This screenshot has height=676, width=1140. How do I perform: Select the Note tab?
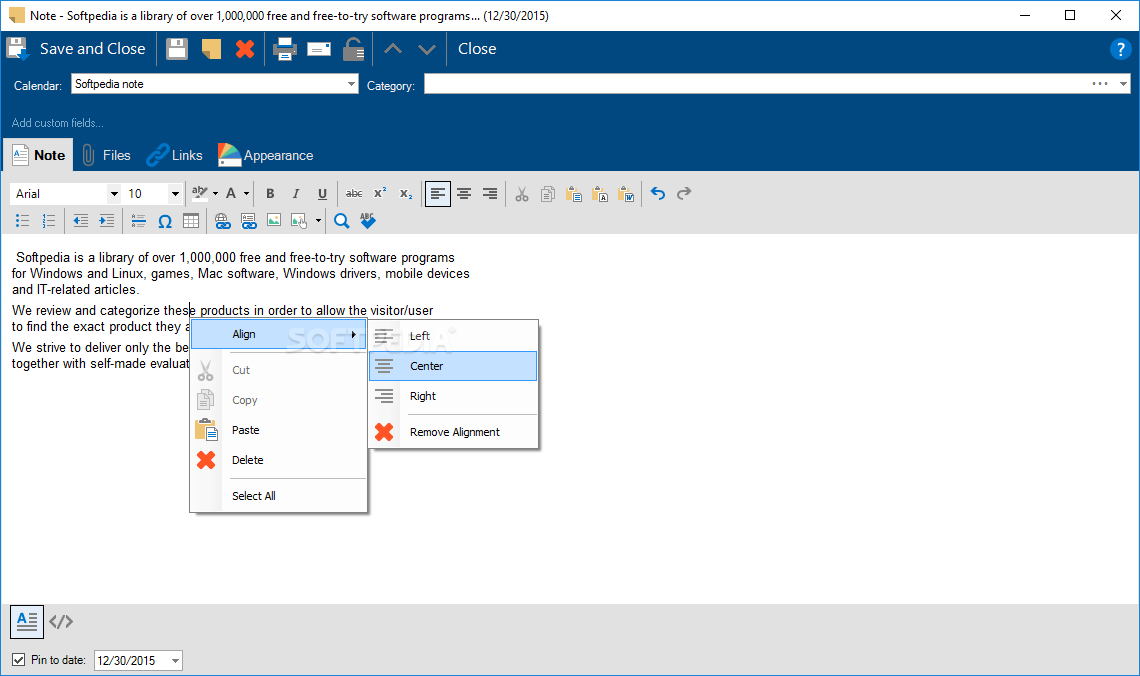[39, 155]
